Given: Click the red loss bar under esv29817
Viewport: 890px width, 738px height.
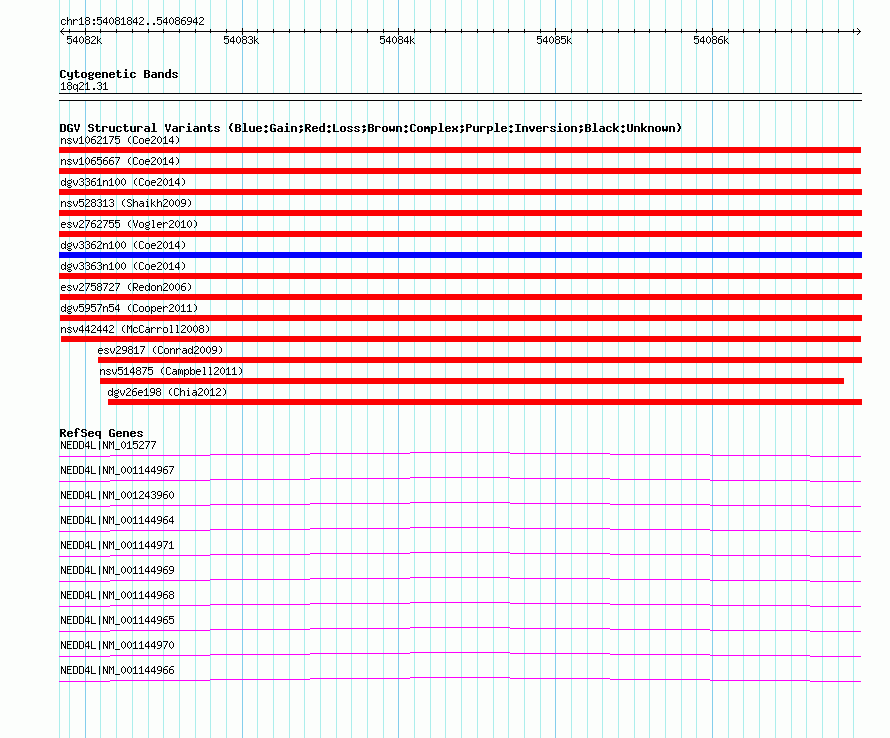Looking at the screenshot, I should coord(480,360).
